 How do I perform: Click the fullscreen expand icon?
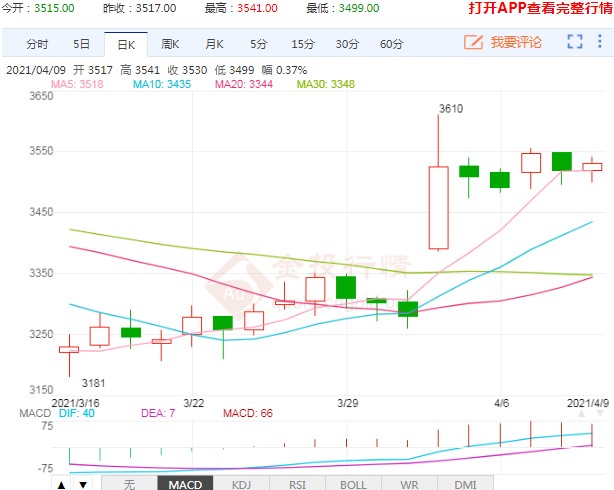[x=574, y=42]
